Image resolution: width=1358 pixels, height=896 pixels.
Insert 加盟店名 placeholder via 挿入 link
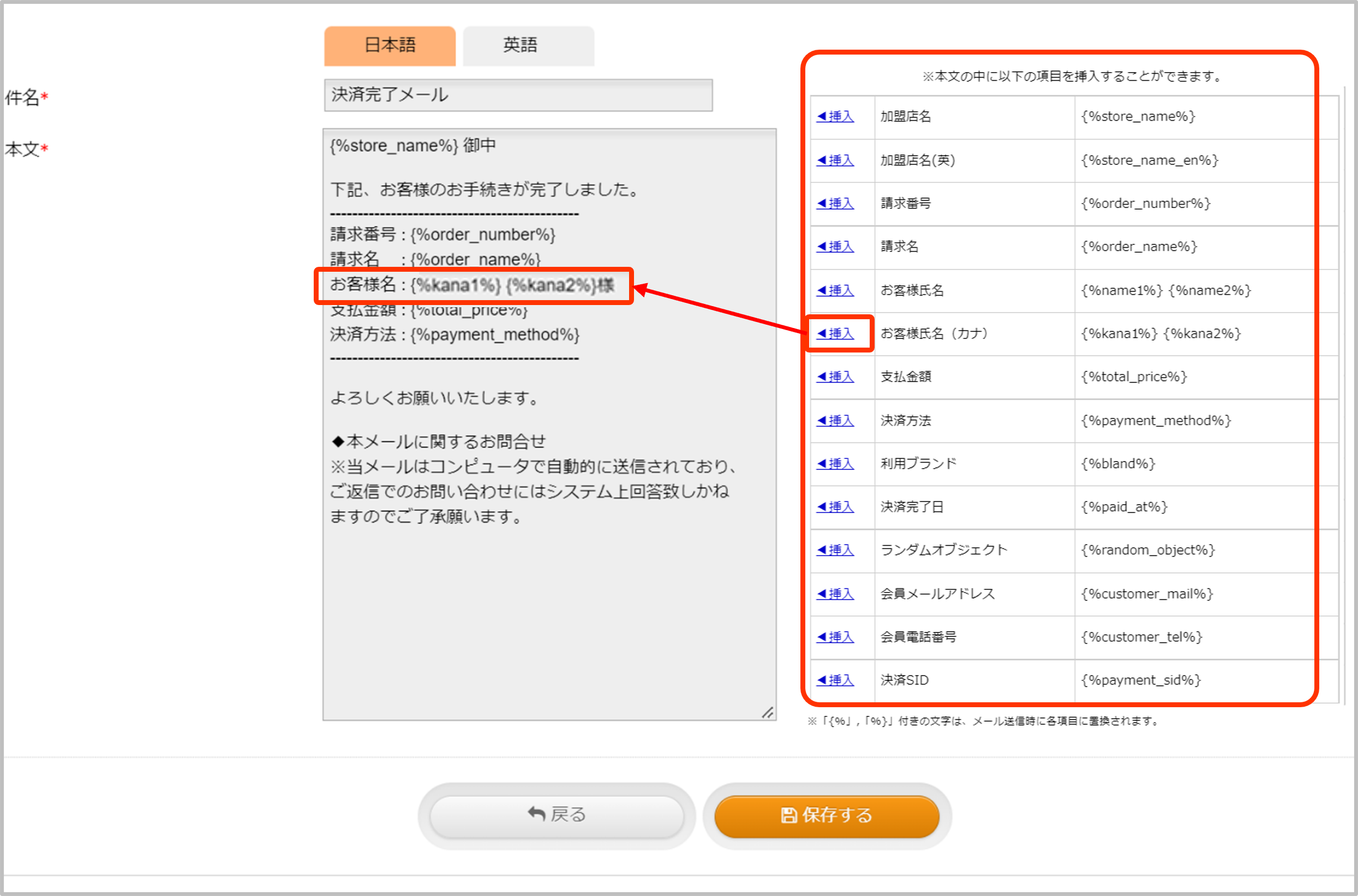coord(835,117)
